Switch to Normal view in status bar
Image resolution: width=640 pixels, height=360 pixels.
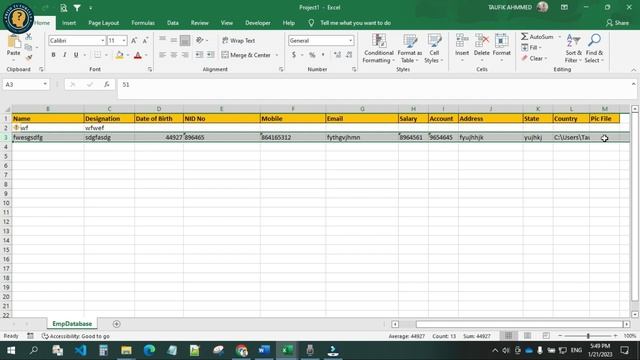(508, 336)
